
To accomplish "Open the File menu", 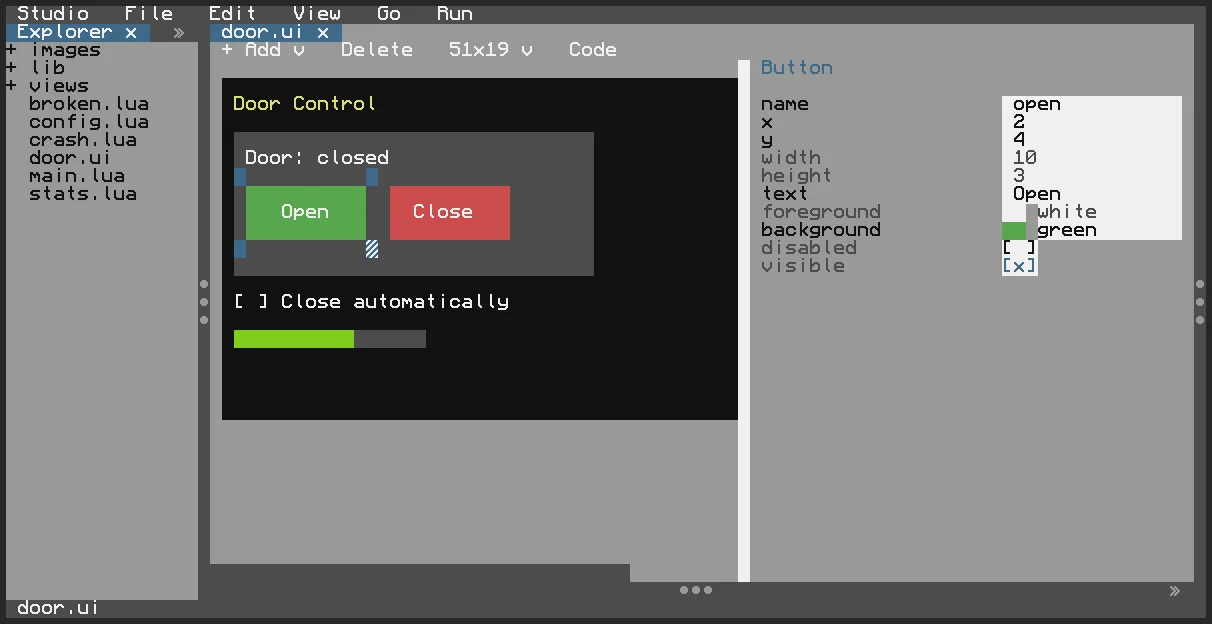I will [149, 14].
